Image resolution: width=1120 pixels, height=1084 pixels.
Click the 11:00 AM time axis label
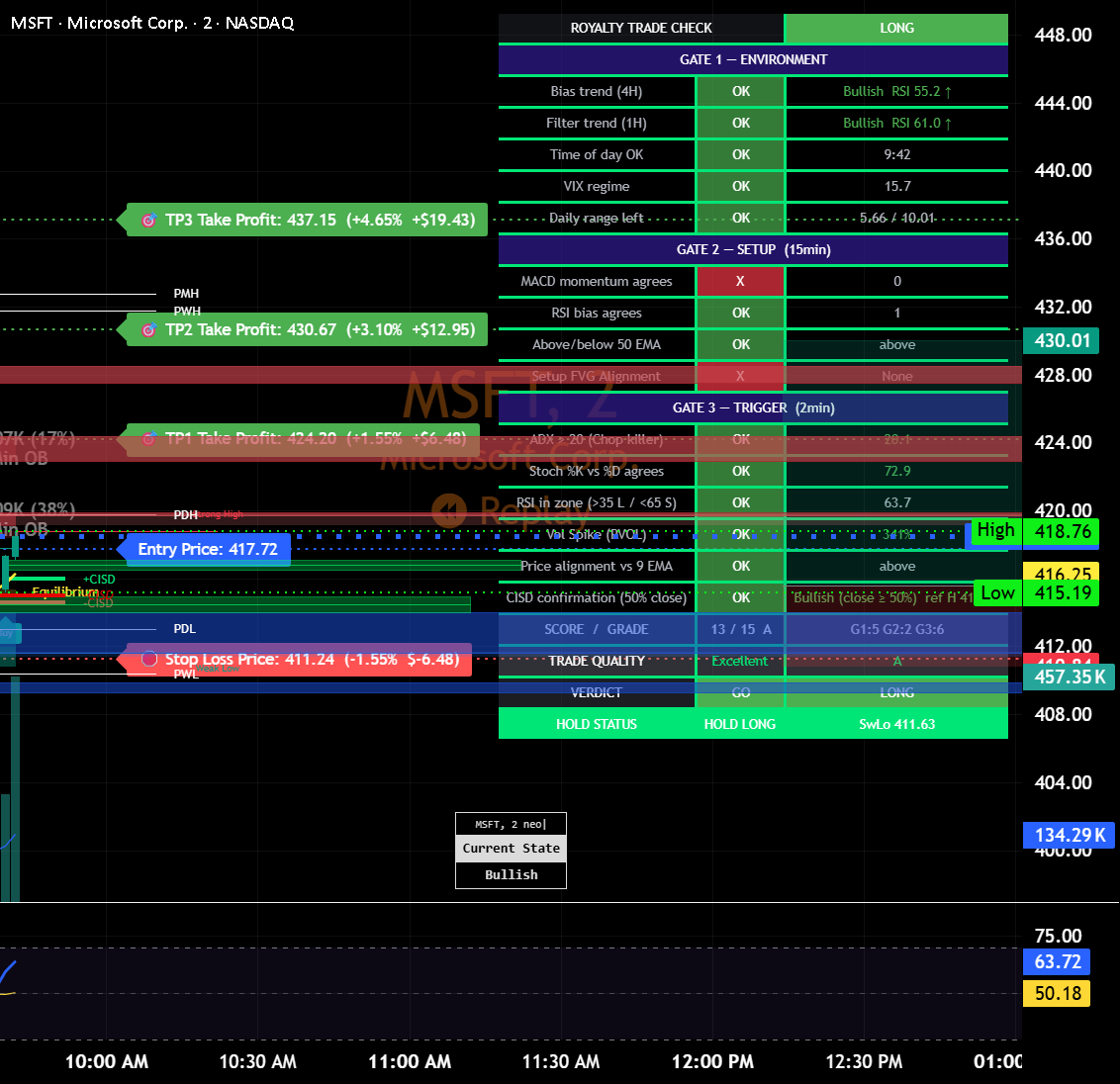[410, 1062]
